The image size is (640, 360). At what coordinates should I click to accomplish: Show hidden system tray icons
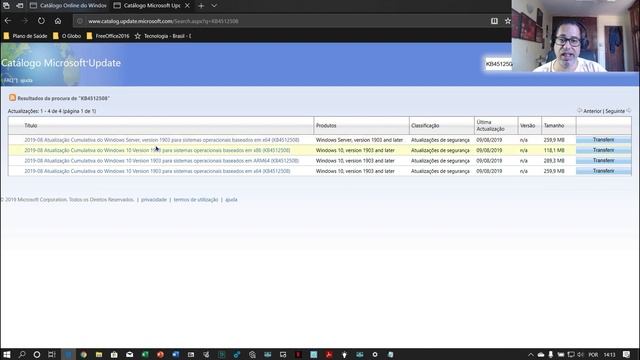tap(531, 355)
